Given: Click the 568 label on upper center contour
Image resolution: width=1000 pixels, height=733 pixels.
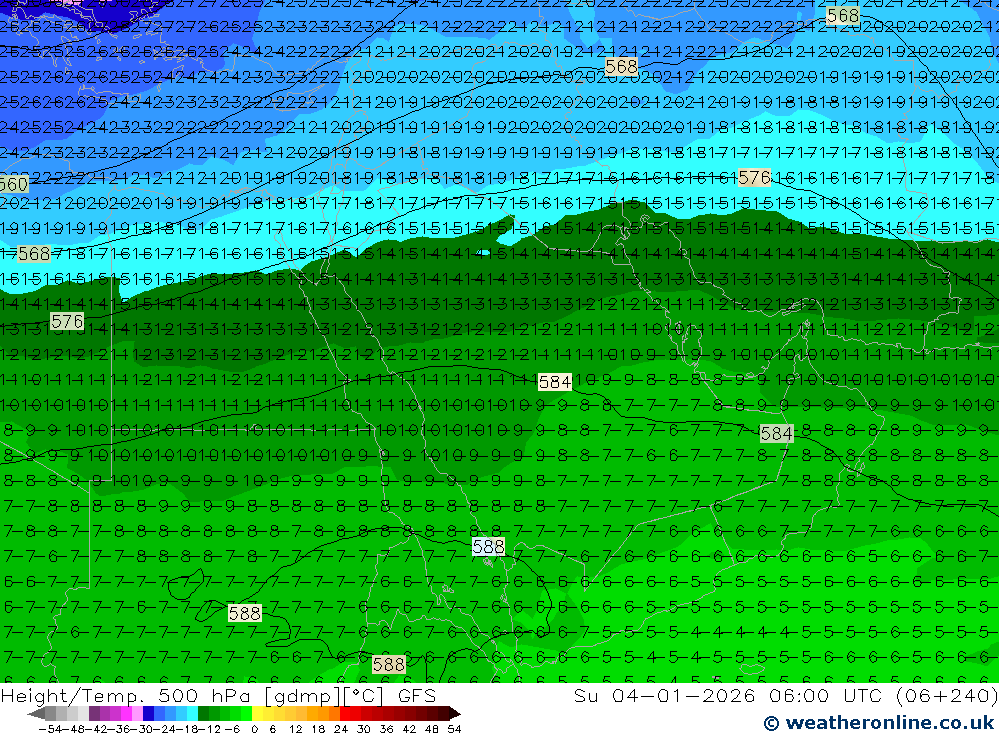Looking at the screenshot, I should coord(621,66).
